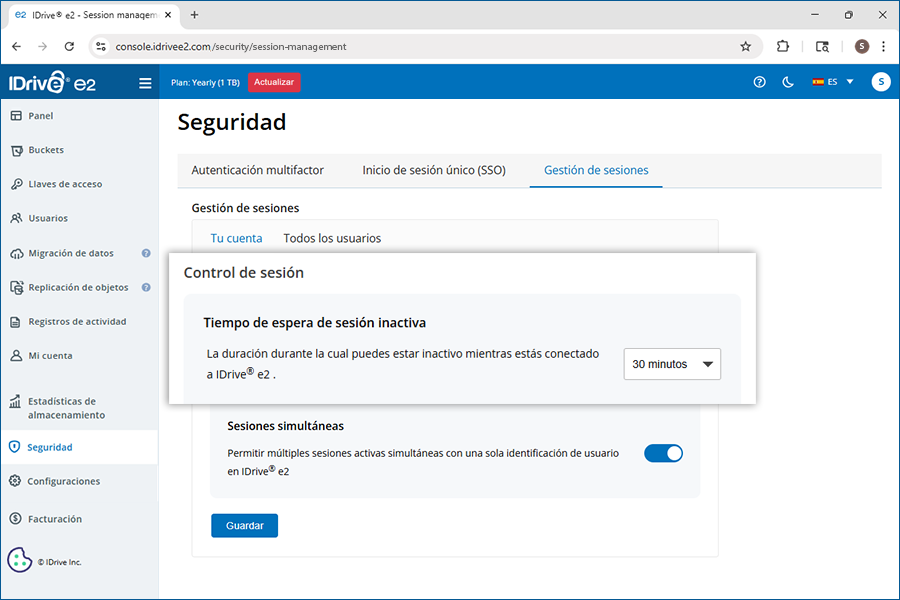The image size is (900, 600).
Task: Toggle the Sesiones simultáneas switch
Action: [664, 454]
